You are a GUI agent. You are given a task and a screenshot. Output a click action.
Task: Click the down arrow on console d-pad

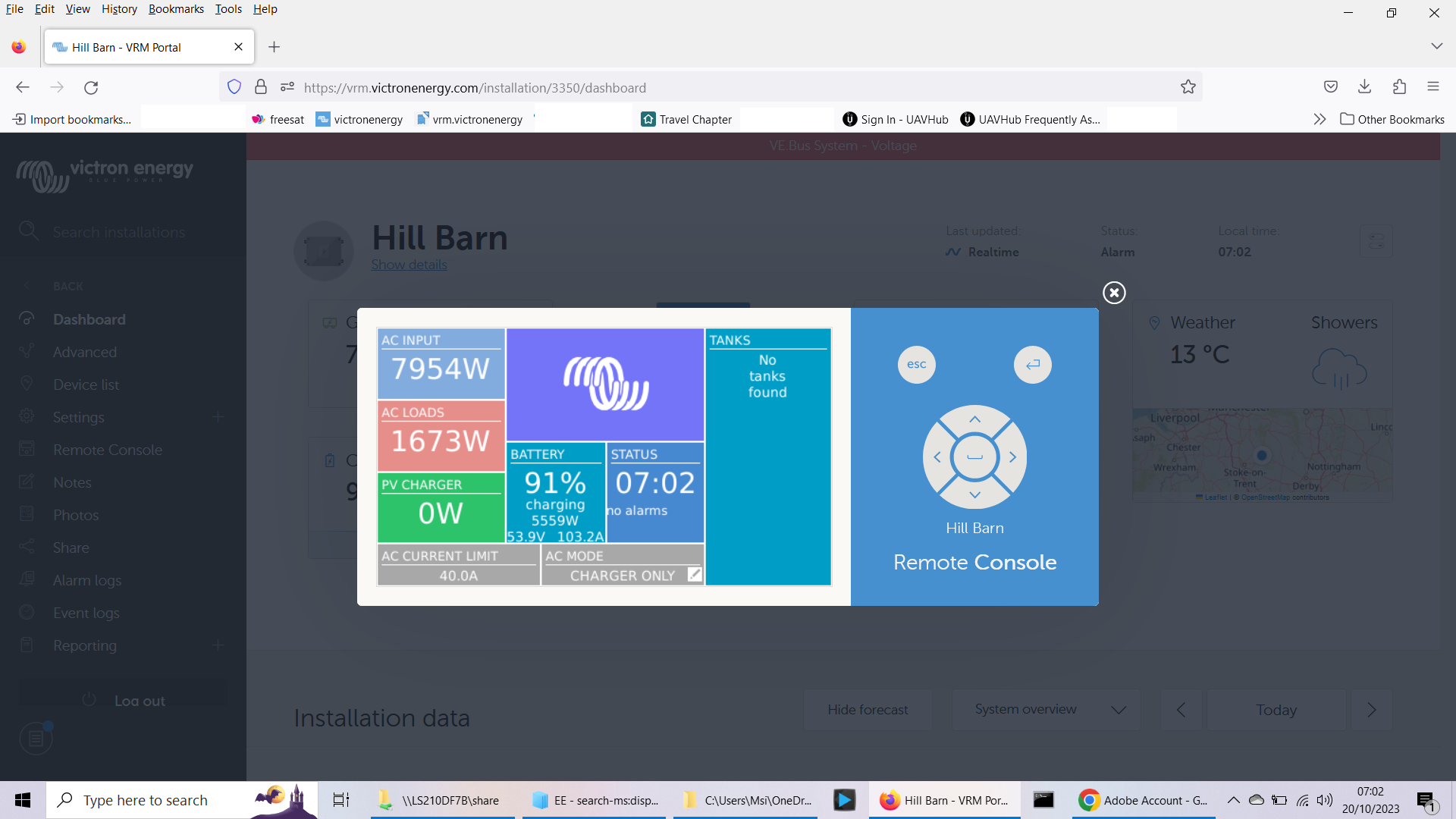[975, 494]
